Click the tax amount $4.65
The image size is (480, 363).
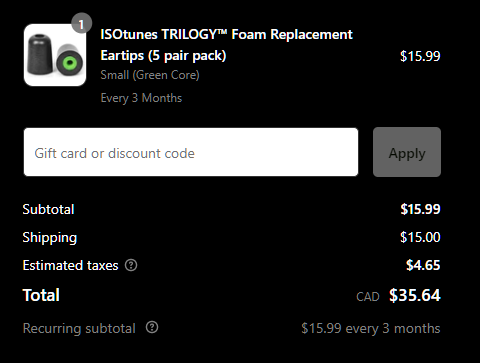(x=423, y=265)
